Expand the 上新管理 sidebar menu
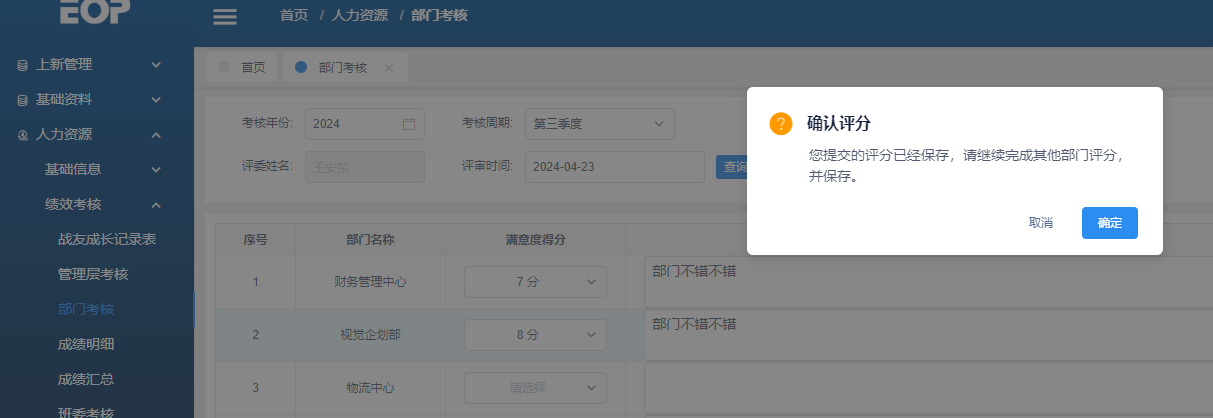The image size is (1213, 418). point(96,65)
